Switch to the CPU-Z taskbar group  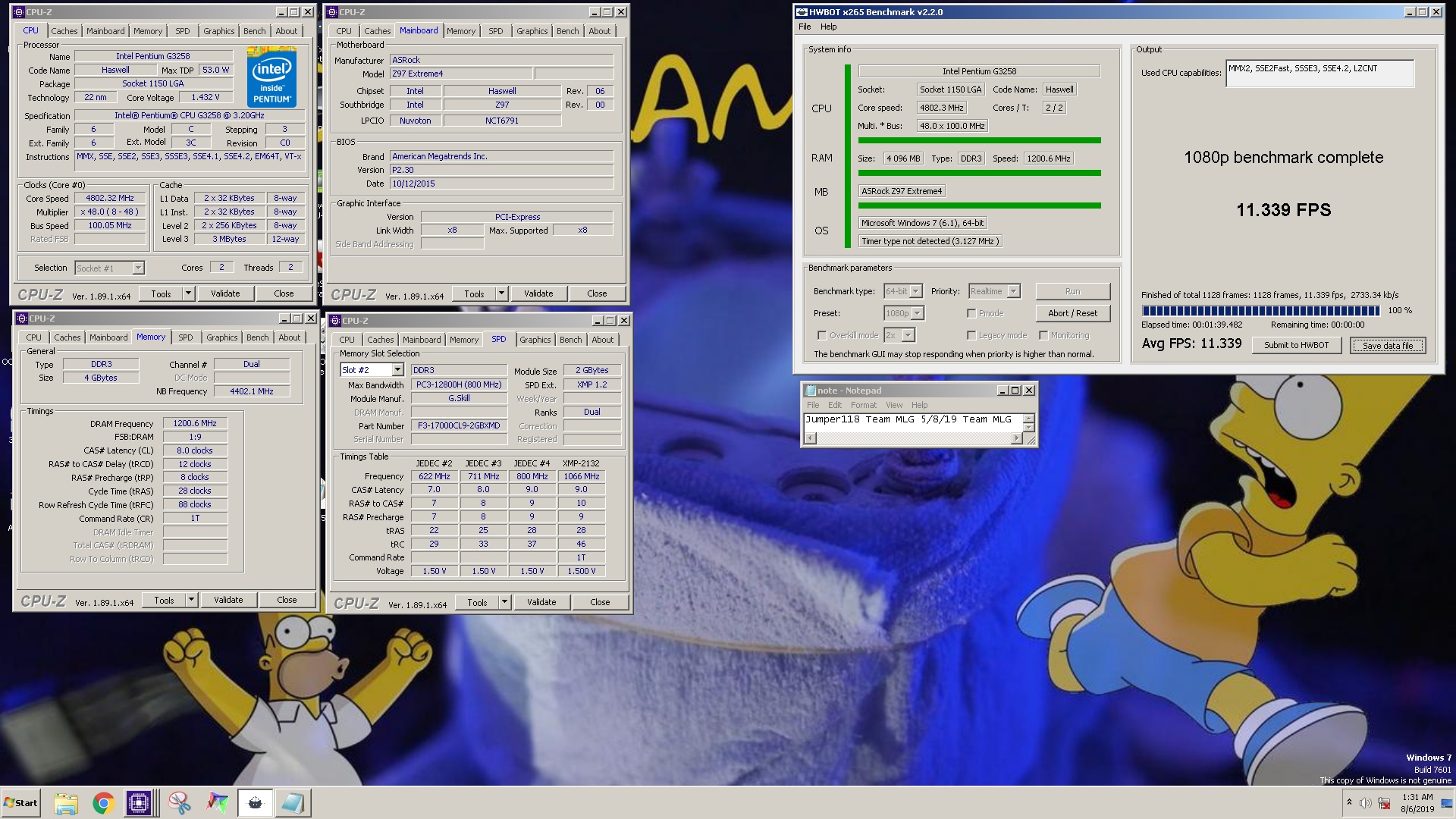[x=140, y=803]
